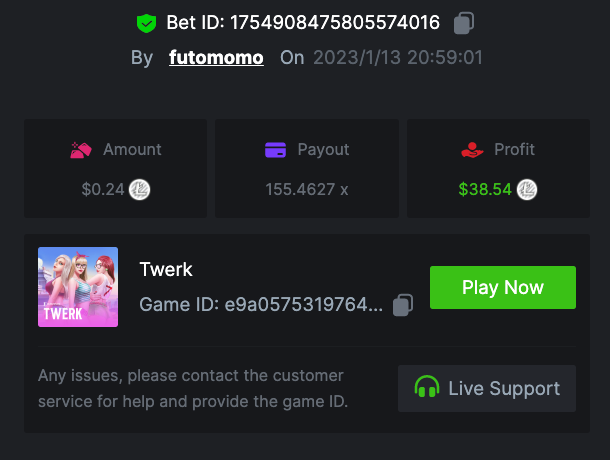Click the bet date and time

tap(397, 57)
